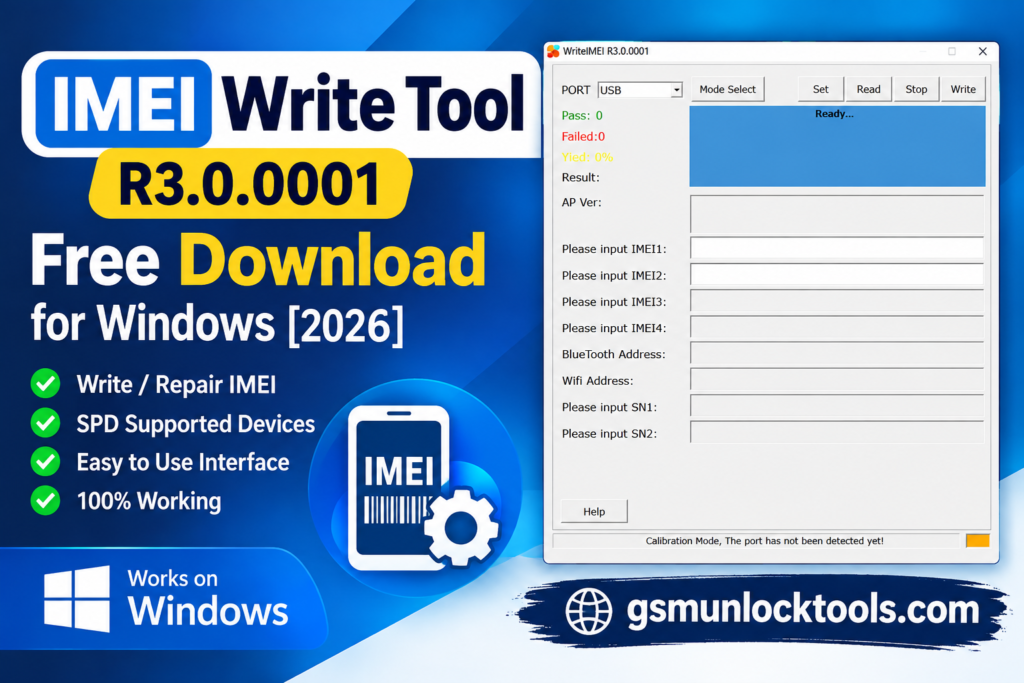
Task: Click the Set button
Action: 820,89
